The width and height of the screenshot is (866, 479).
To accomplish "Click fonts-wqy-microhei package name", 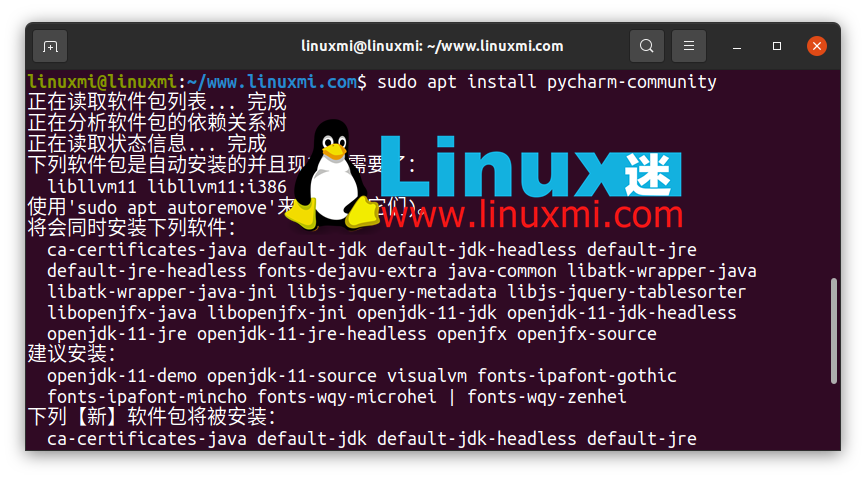I will click(347, 397).
